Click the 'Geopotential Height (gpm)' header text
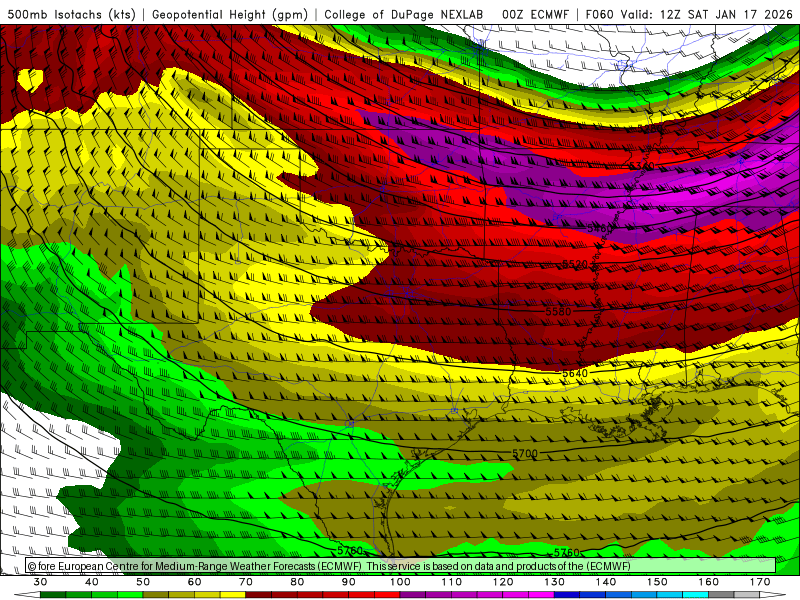Viewport: 800px width, 600px height. [x=230, y=14]
